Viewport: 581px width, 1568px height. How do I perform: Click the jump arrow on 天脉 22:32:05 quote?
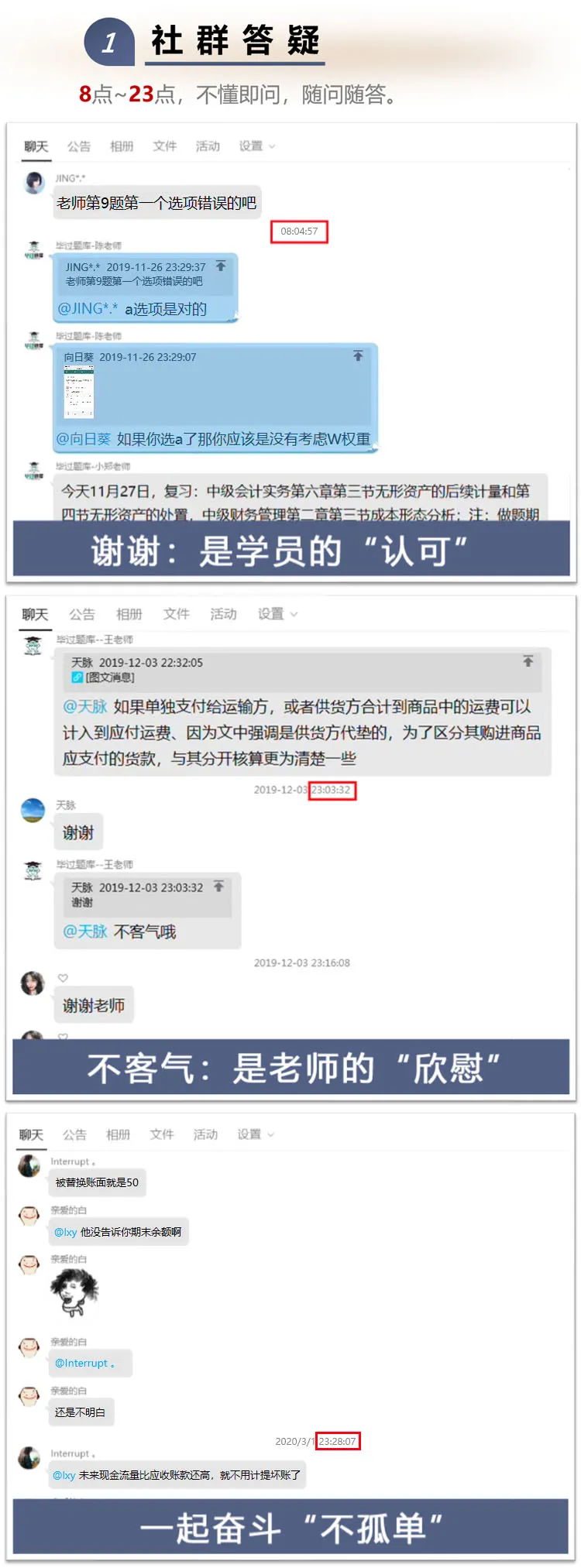528,661
